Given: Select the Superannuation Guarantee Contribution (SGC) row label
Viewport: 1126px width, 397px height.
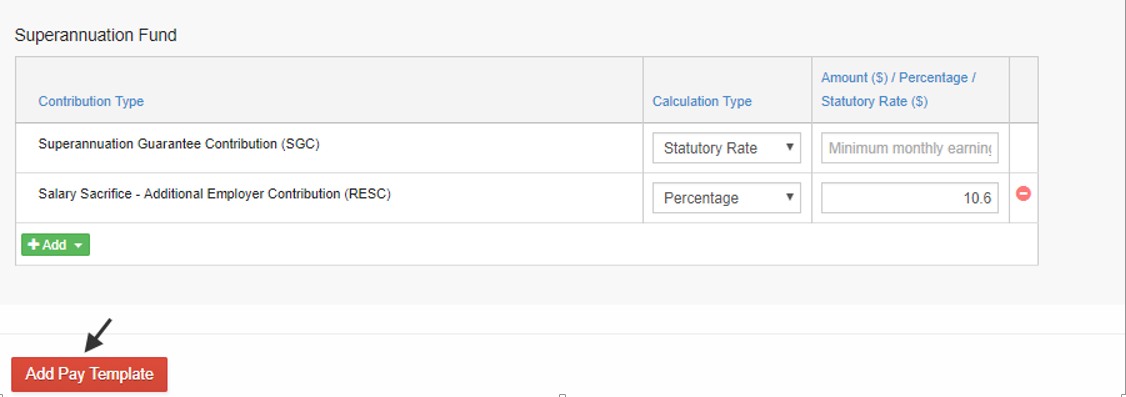Looking at the screenshot, I should tap(179, 144).
